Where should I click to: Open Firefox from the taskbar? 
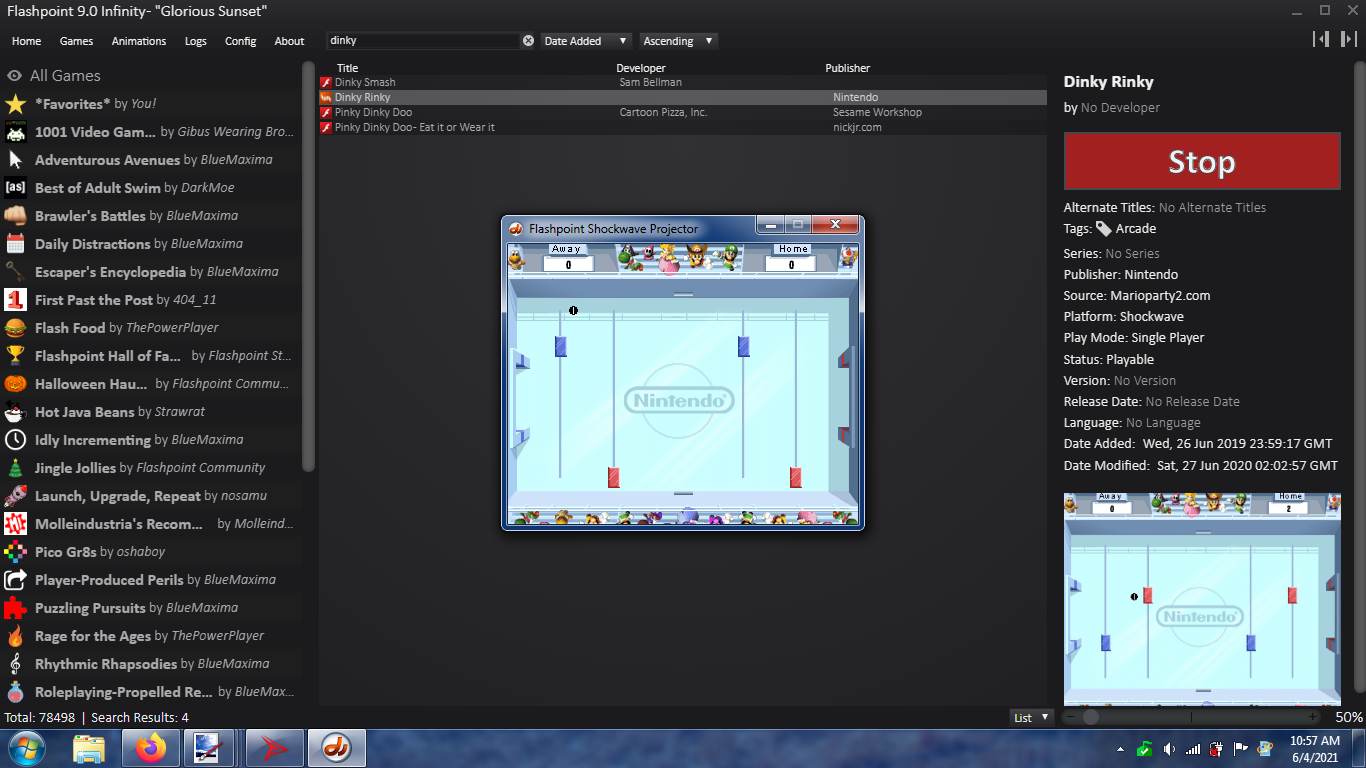pos(151,748)
